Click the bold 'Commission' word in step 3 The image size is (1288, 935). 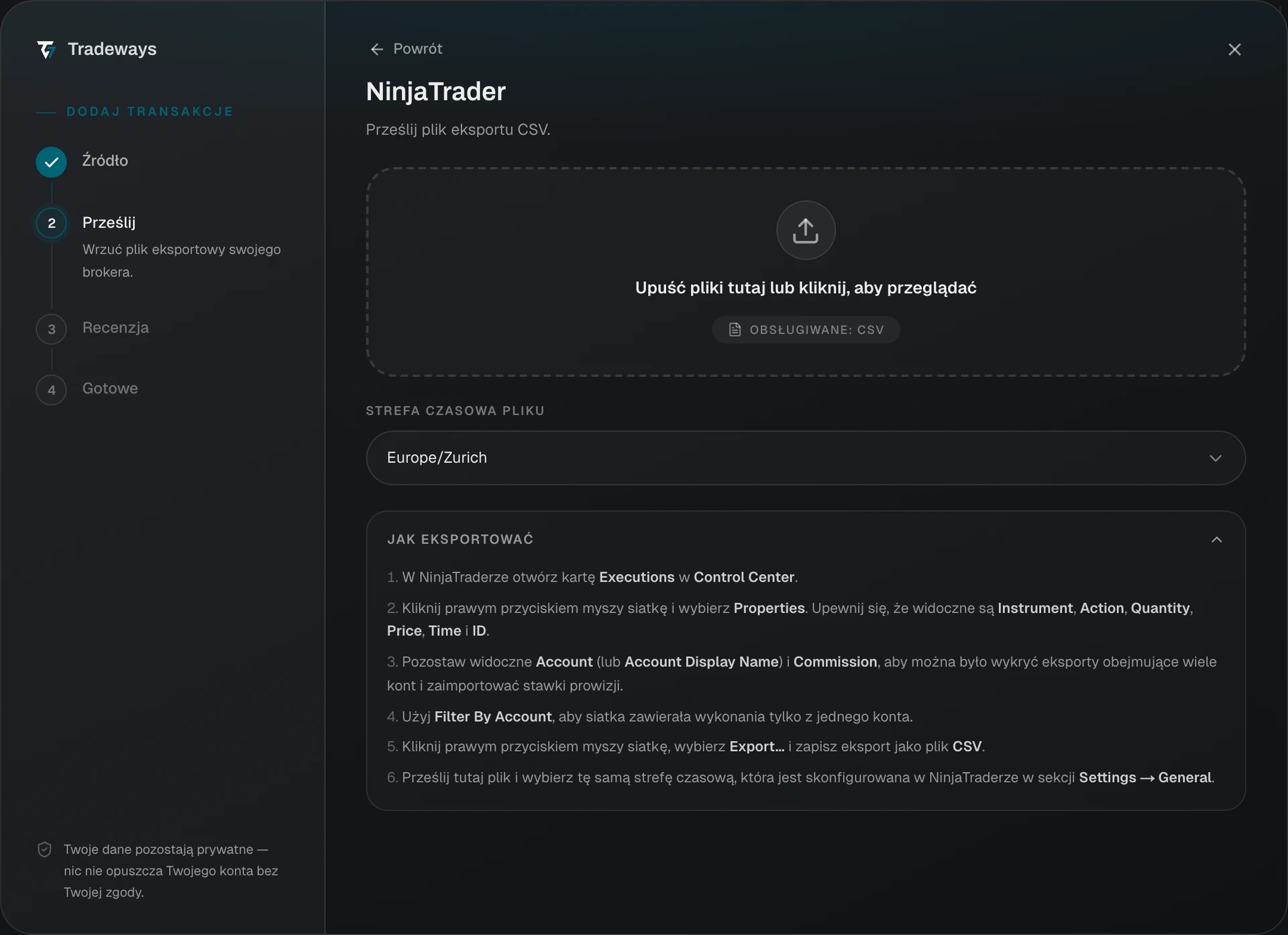[x=835, y=662]
